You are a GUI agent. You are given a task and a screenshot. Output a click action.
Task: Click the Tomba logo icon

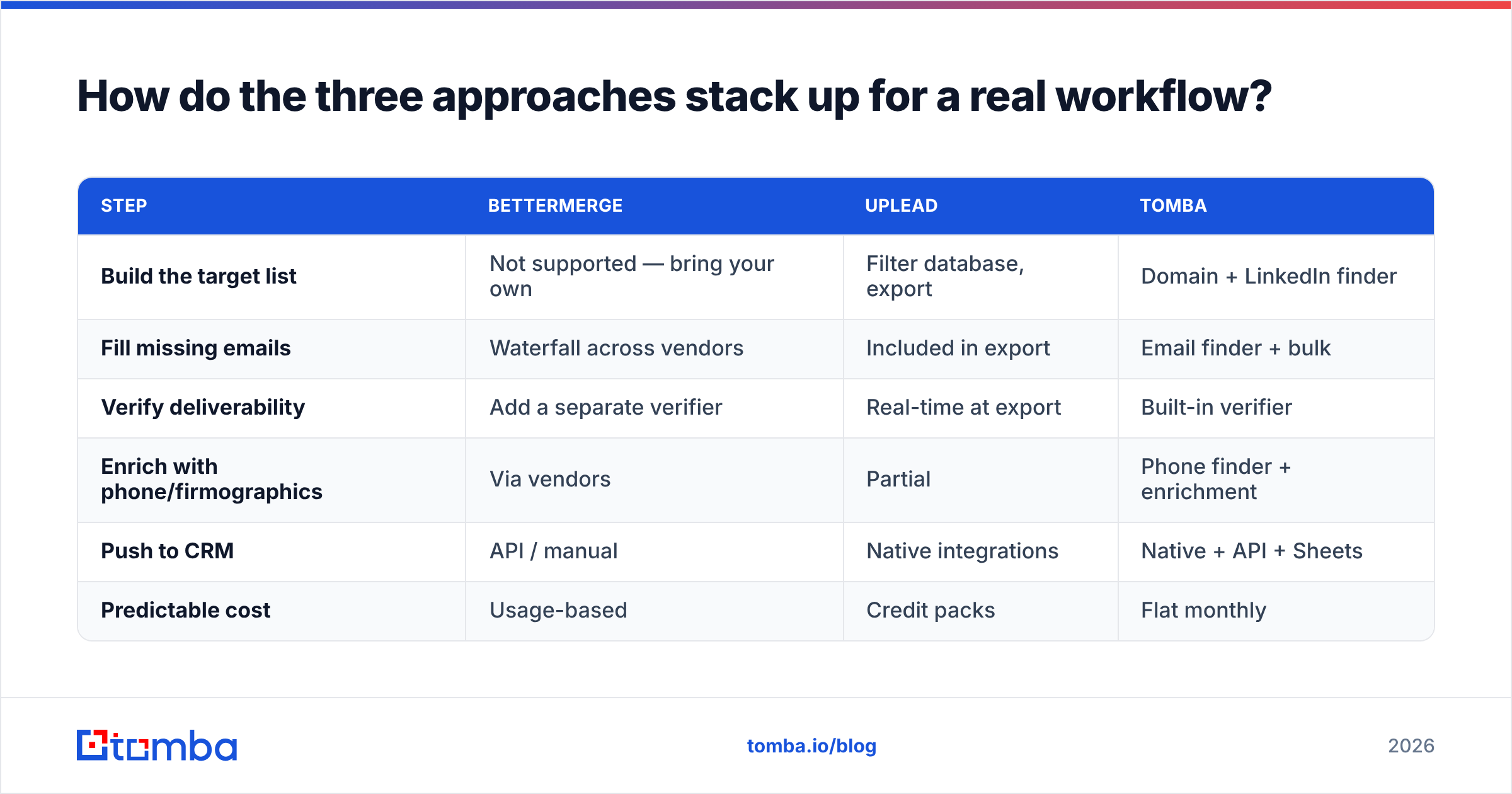[x=157, y=745]
